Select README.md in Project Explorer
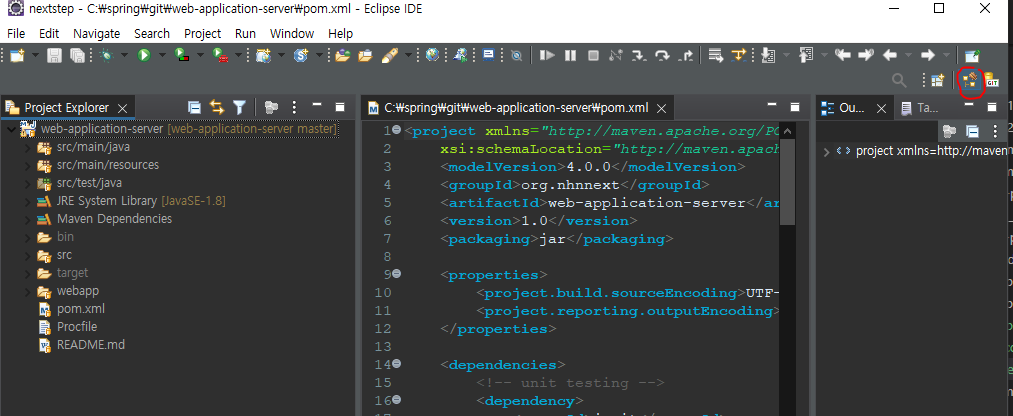 coord(90,345)
